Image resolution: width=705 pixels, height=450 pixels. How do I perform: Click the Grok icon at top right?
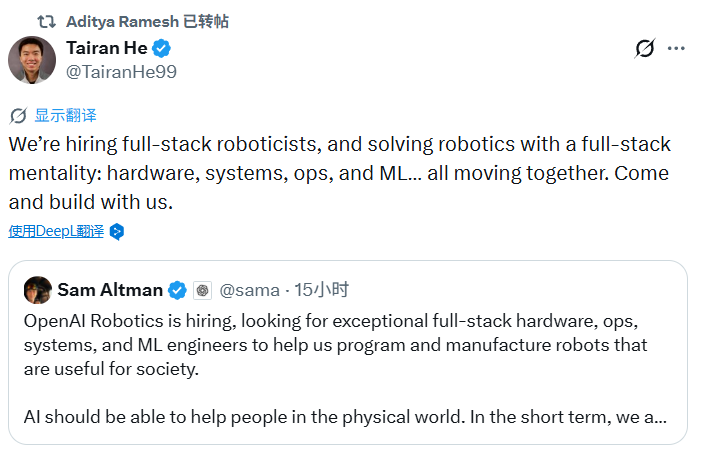[x=645, y=48]
